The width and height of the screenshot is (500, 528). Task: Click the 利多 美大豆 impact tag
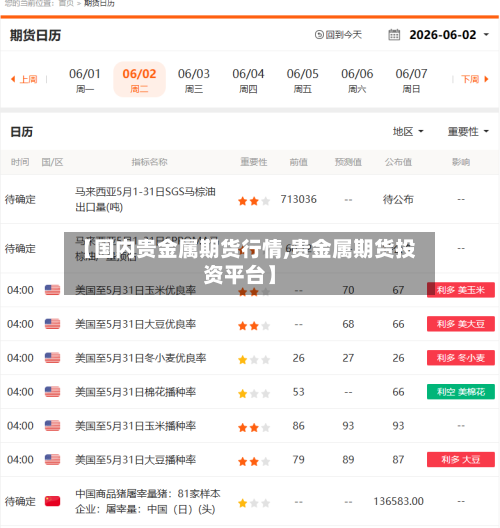[x=461, y=324]
